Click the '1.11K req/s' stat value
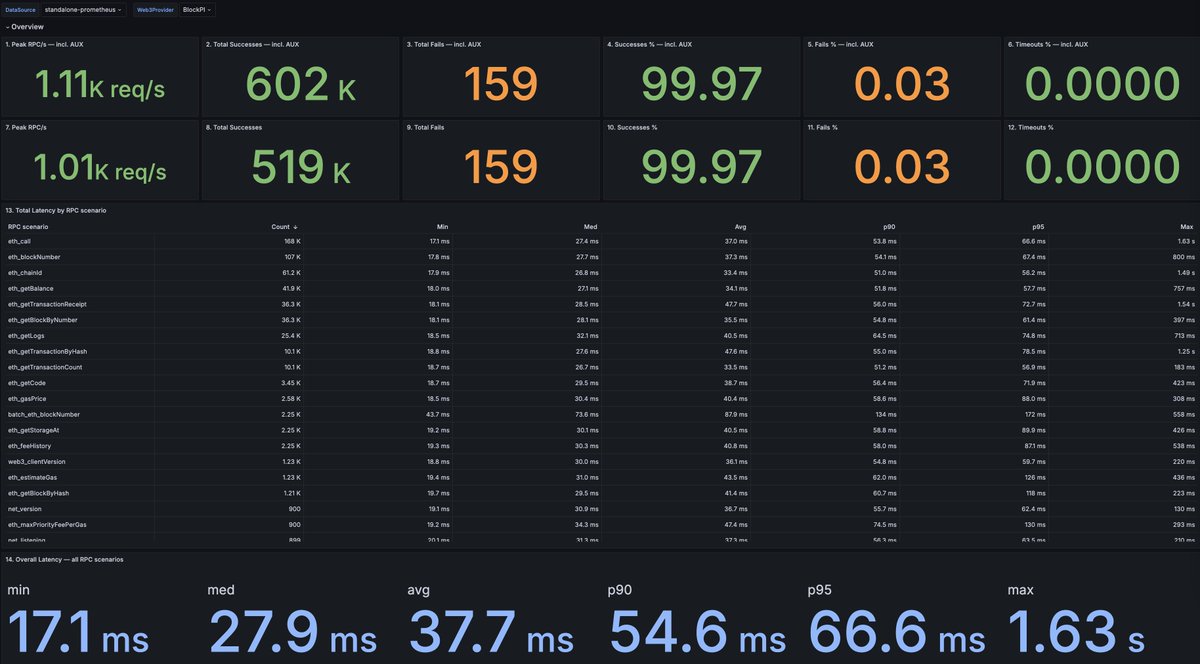The height and width of the screenshot is (664, 1200). coord(100,86)
